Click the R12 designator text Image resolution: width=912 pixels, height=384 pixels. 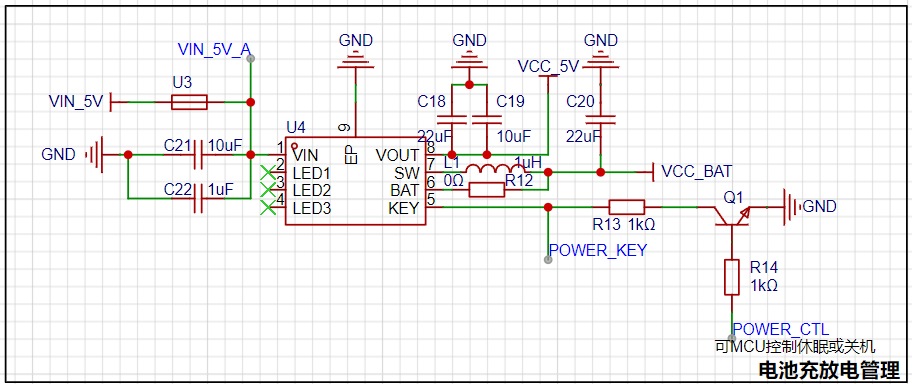519,181
